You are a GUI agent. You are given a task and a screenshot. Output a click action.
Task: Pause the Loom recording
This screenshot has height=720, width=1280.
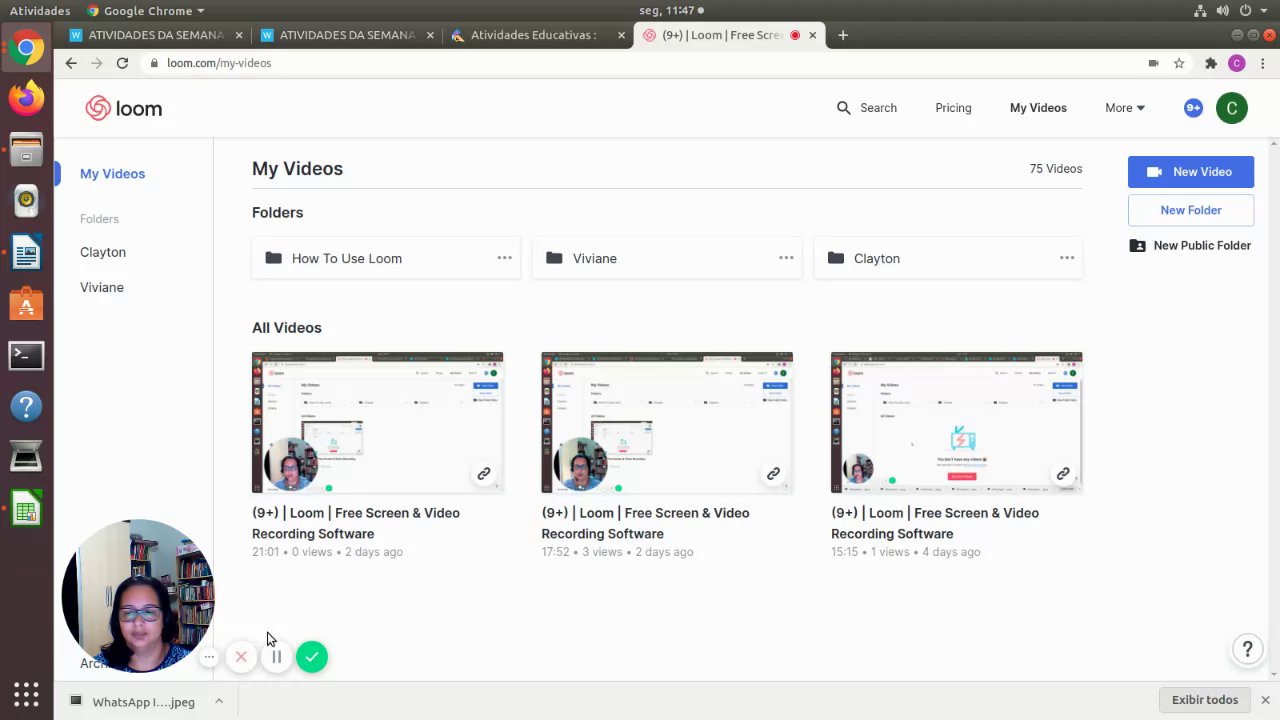[x=276, y=657]
